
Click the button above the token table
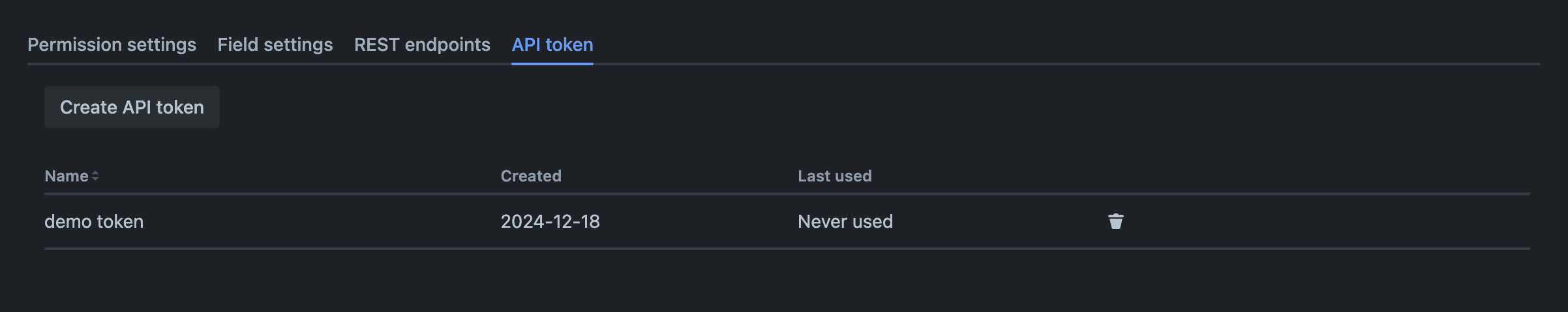point(132,107)
